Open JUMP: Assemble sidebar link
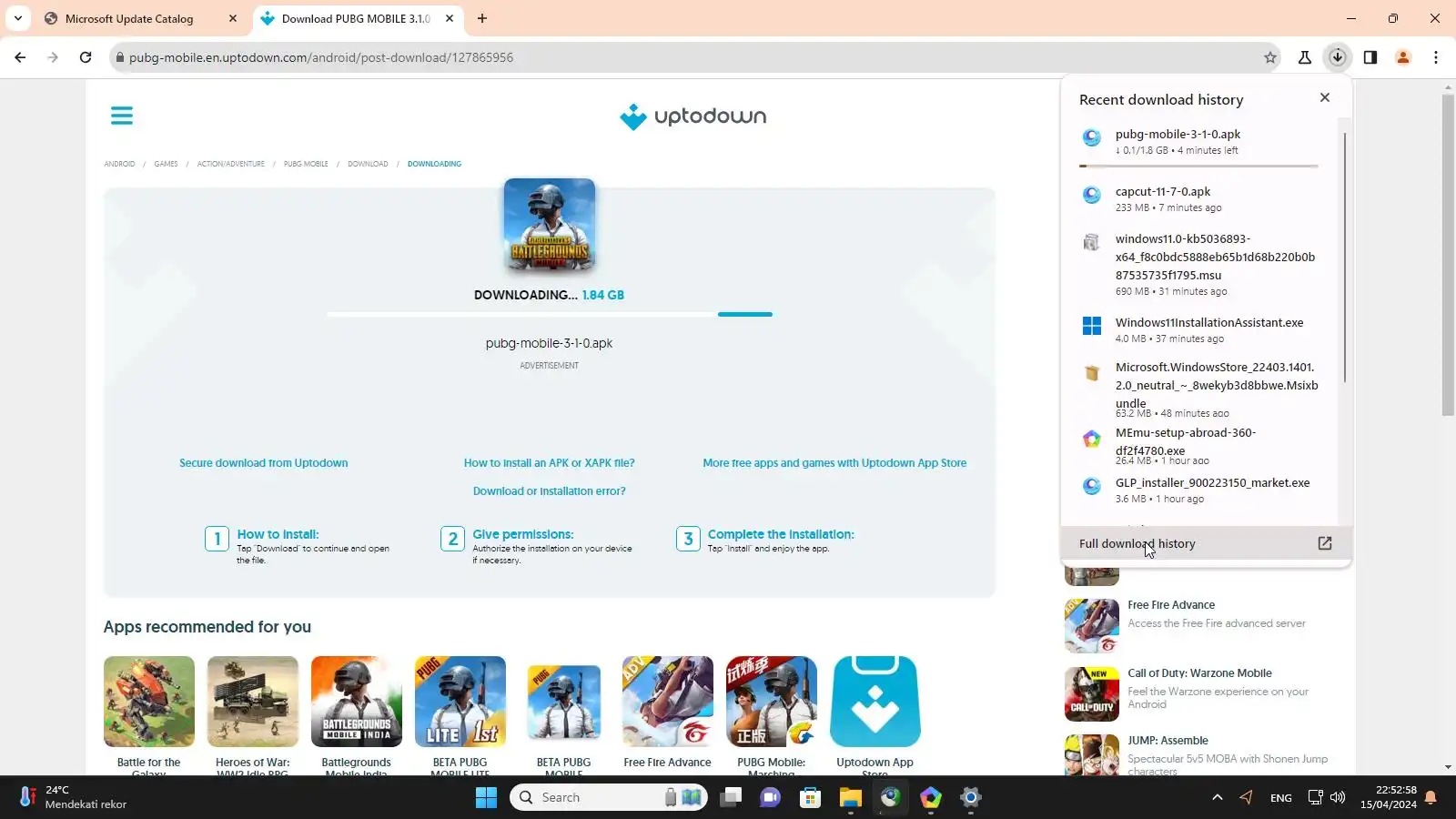 1168,741
